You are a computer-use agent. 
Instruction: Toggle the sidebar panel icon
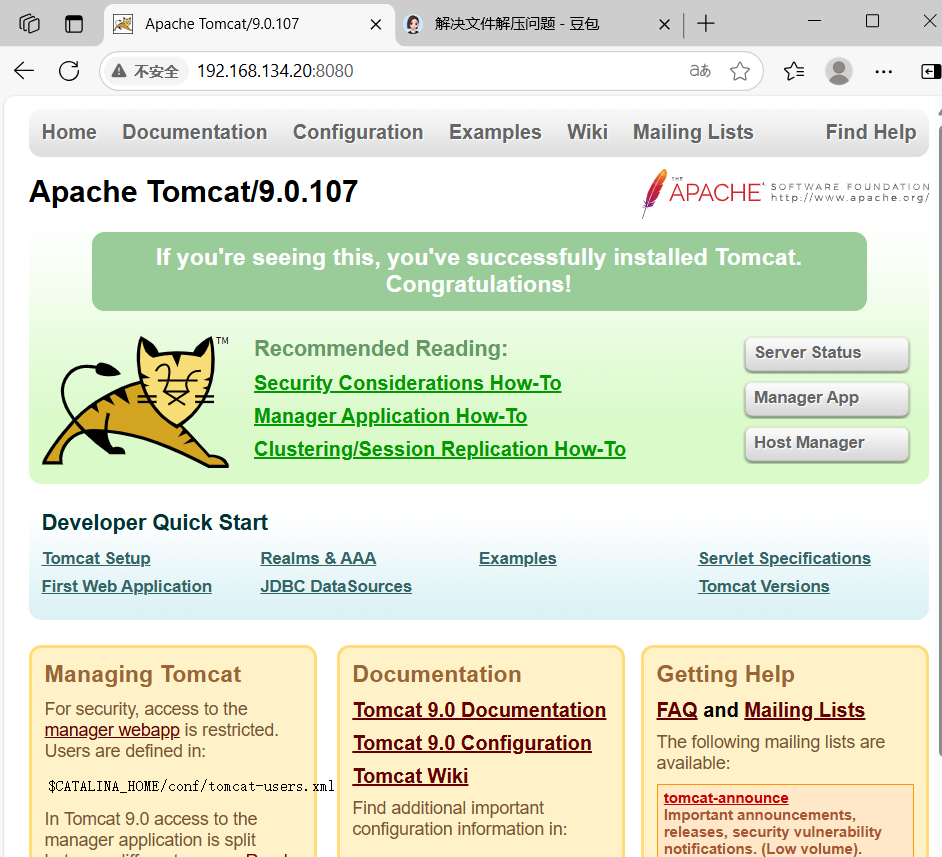[931, 71]
